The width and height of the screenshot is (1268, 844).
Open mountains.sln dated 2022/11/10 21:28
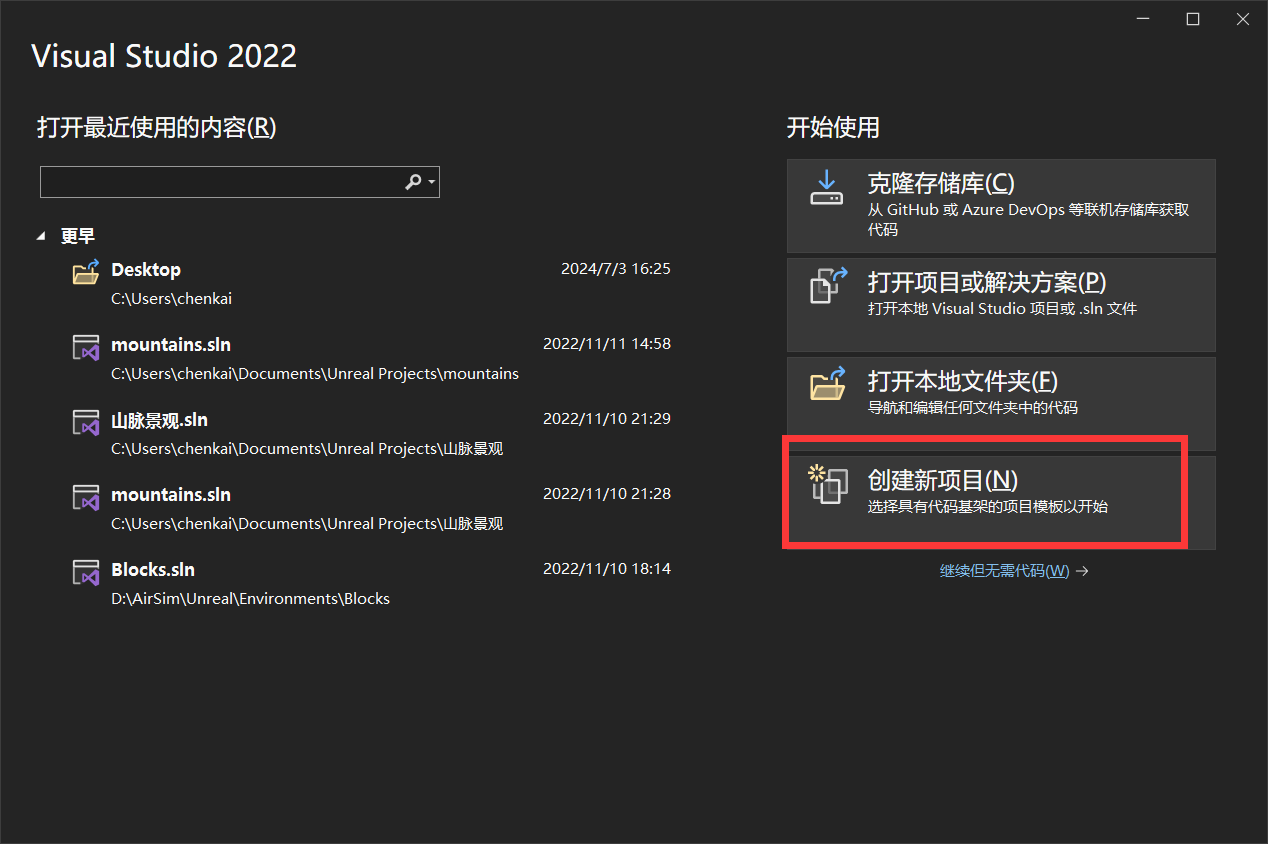coord(370,508)
